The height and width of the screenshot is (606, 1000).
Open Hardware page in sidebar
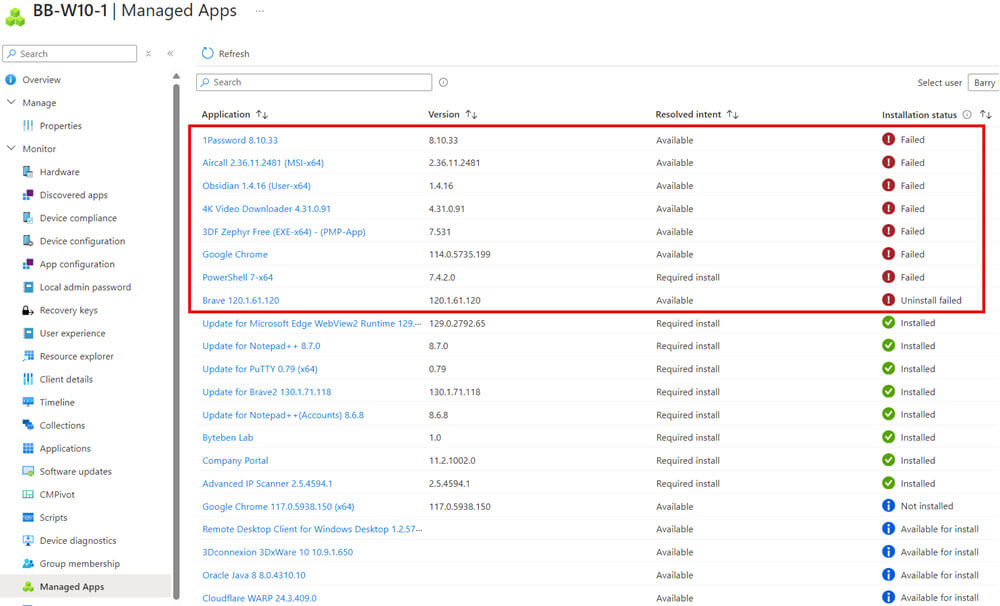pos(59,172)
